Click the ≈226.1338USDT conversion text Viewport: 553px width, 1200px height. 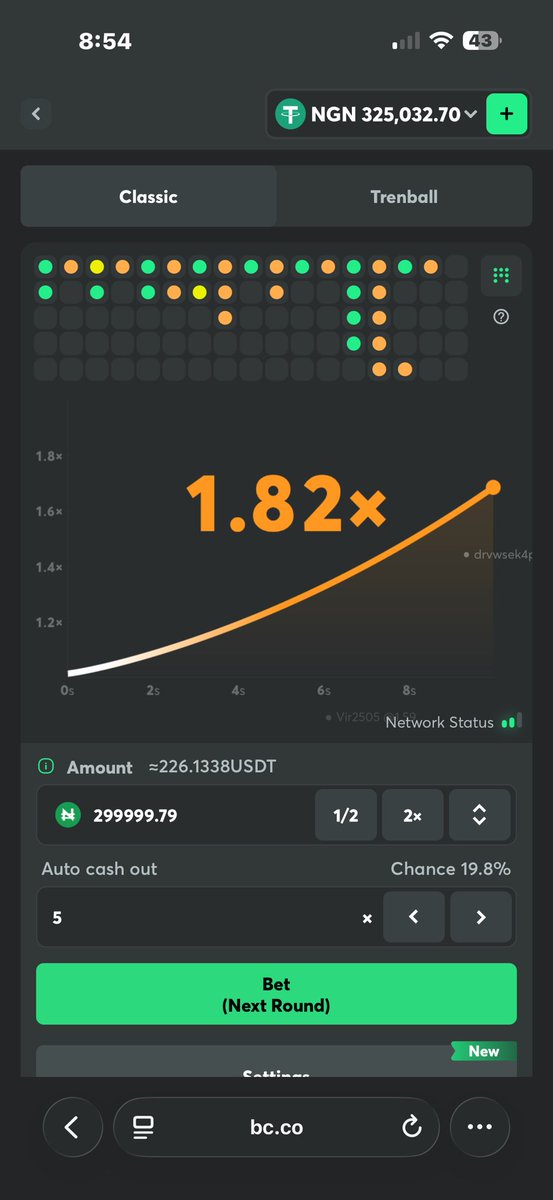point(212,767)
